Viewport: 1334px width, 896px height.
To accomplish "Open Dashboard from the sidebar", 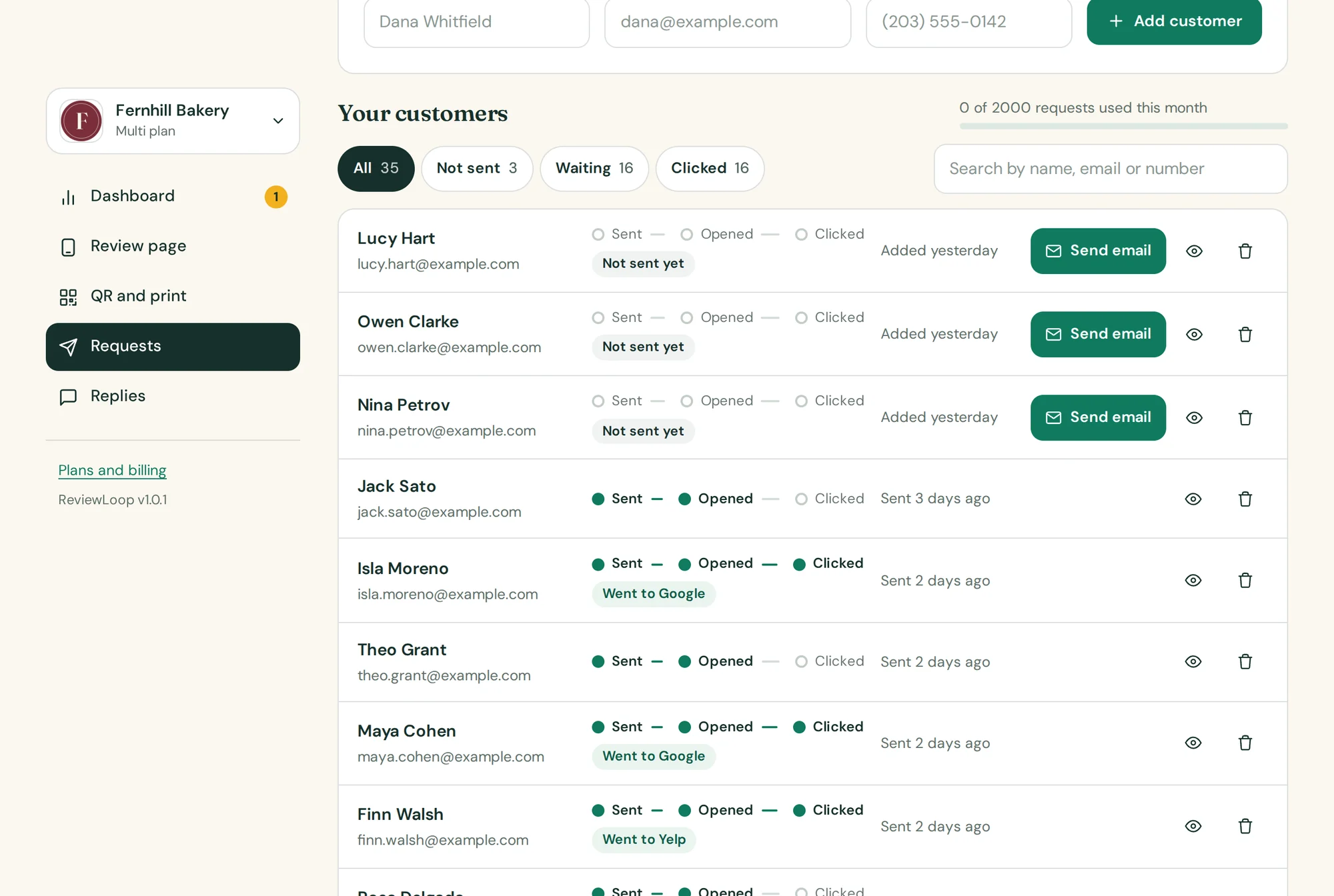I will pyautogui.click(x=173, y=197).
